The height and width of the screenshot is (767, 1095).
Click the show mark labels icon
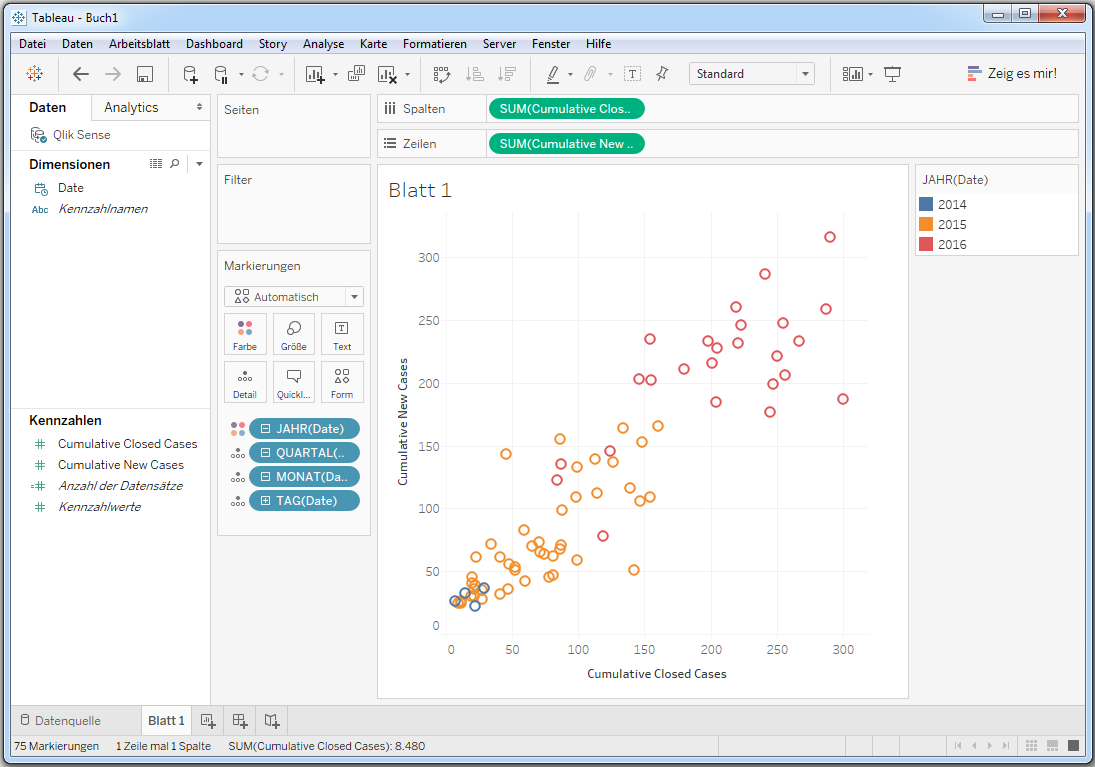(x=632, y=74)
